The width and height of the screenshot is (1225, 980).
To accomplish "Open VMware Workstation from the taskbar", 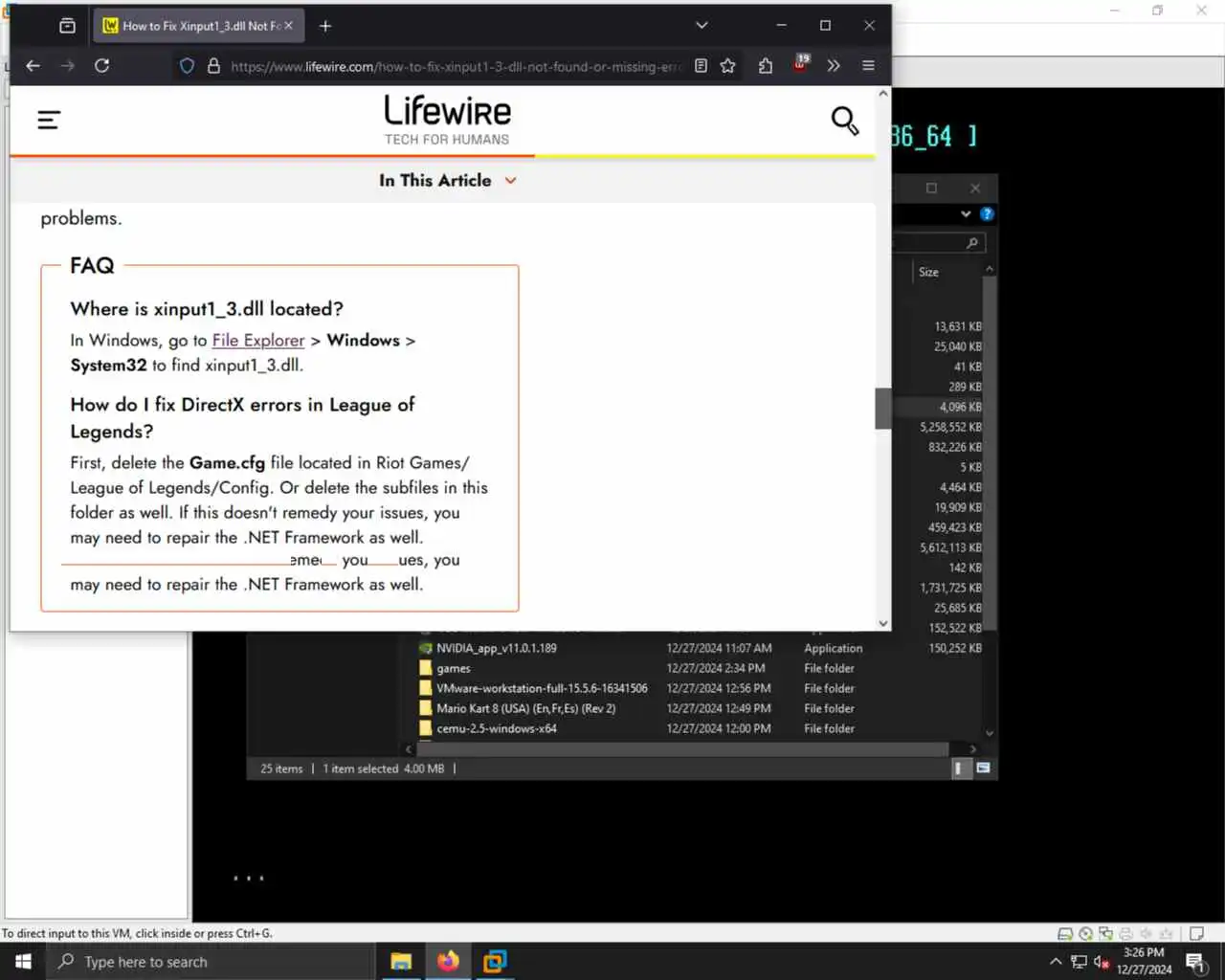I will [495, 961].
